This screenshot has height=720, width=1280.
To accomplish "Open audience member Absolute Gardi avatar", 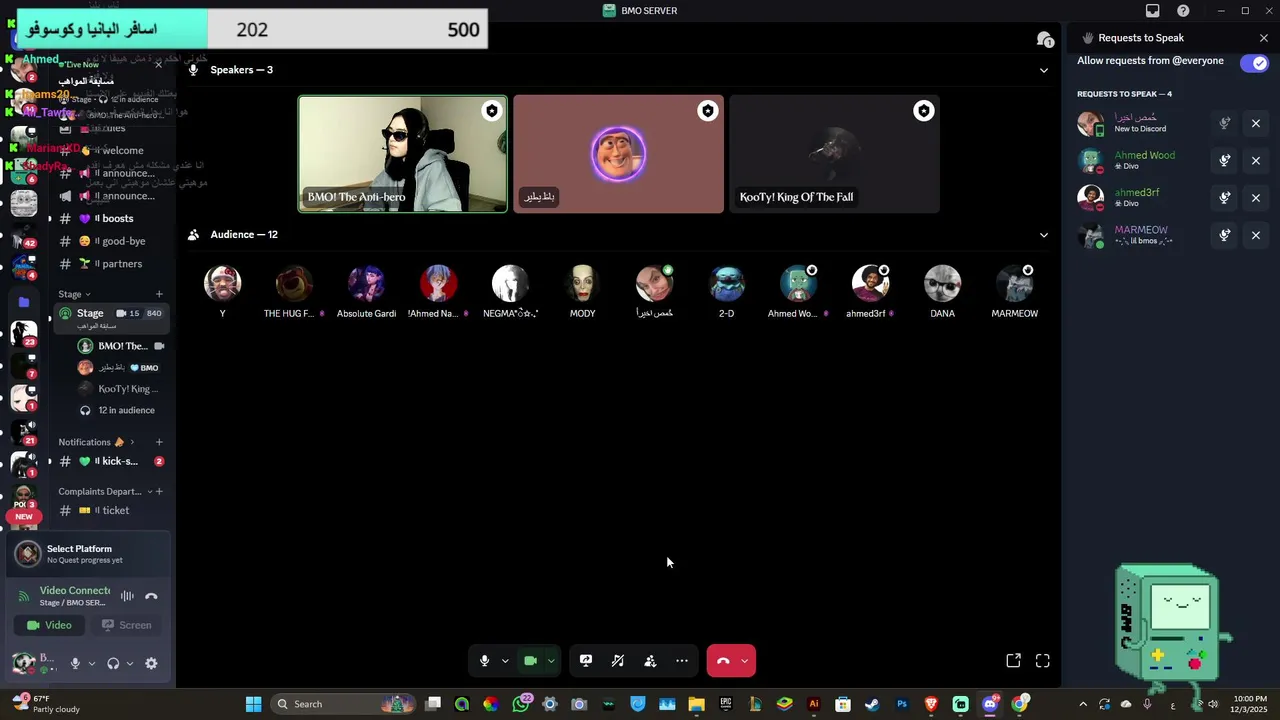I will coord(366,284).
